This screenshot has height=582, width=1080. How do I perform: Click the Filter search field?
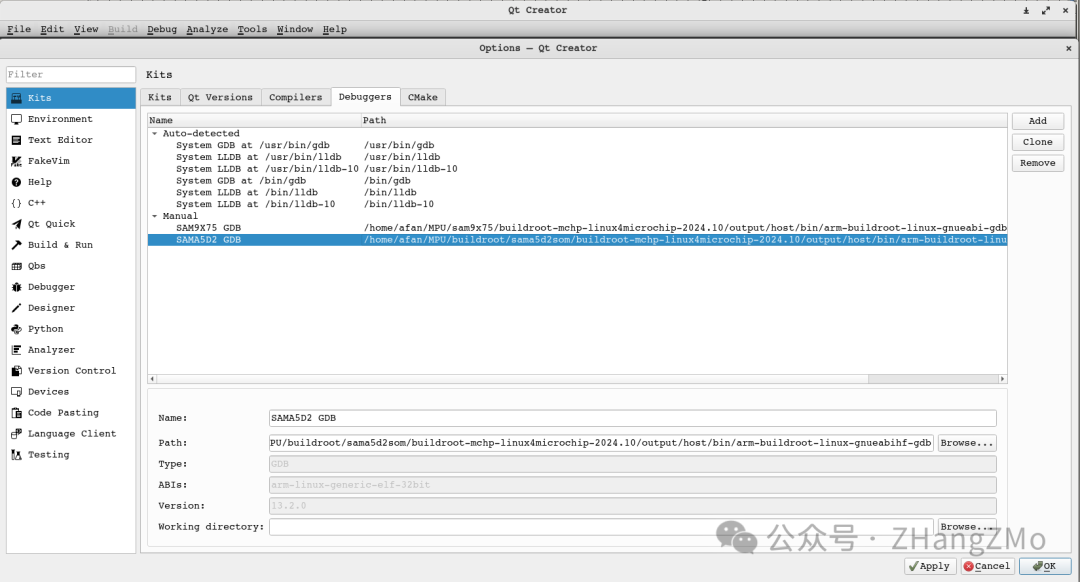coord(71,74)
